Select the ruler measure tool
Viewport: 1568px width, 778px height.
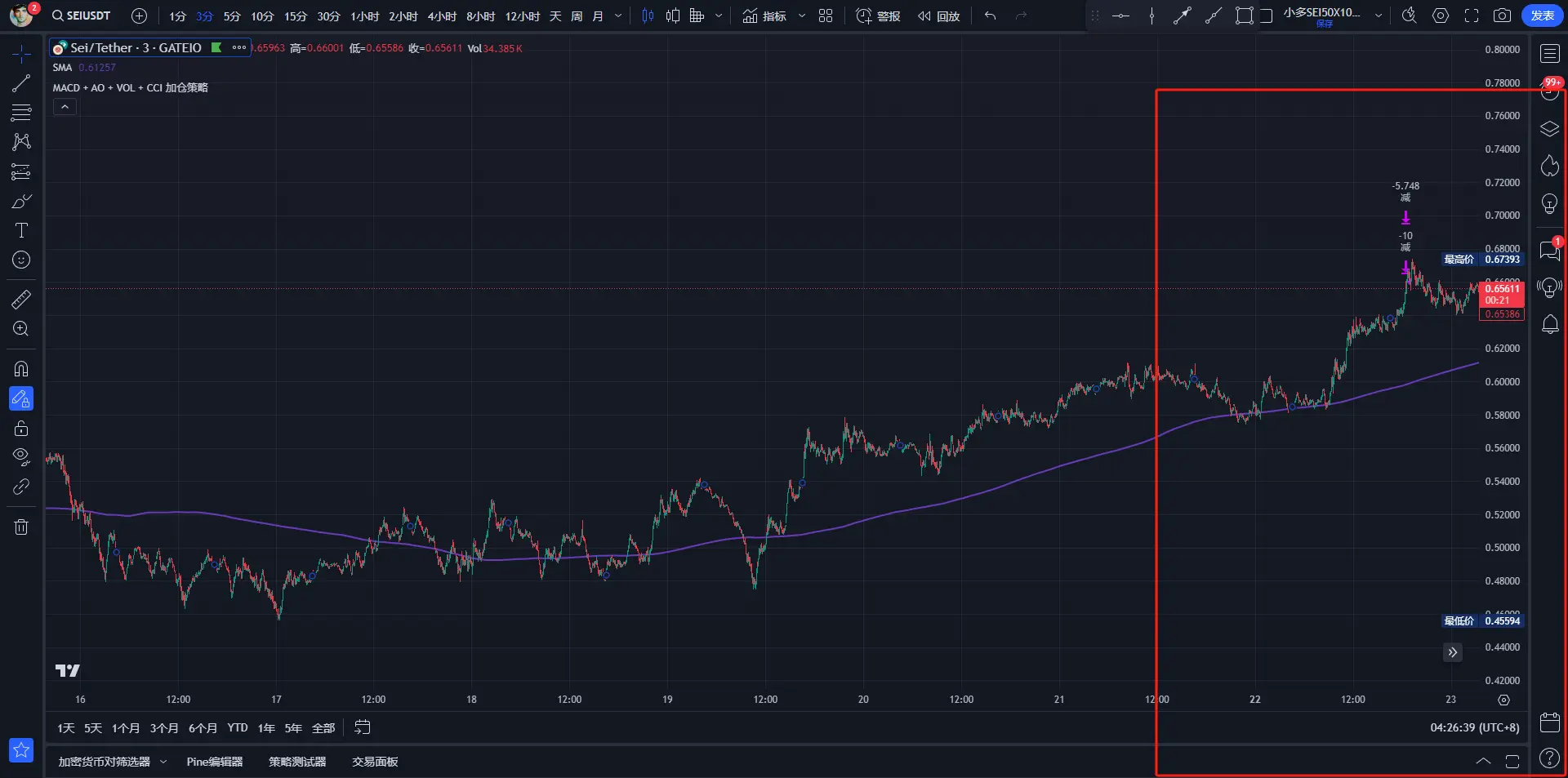click(x=21, y=300)
